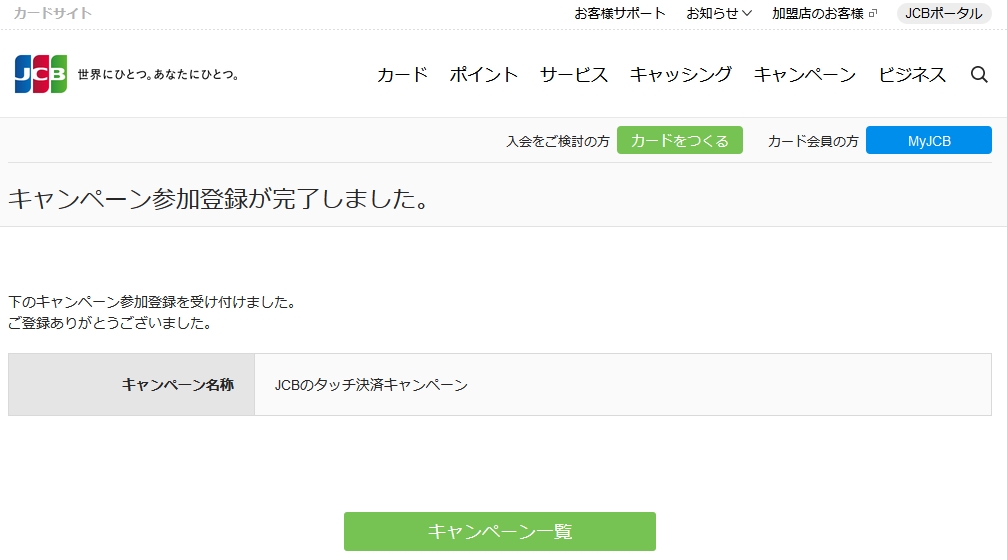Open the サービス menu
This screenshot has height=560, width=1007.
(x=574, y=74)
